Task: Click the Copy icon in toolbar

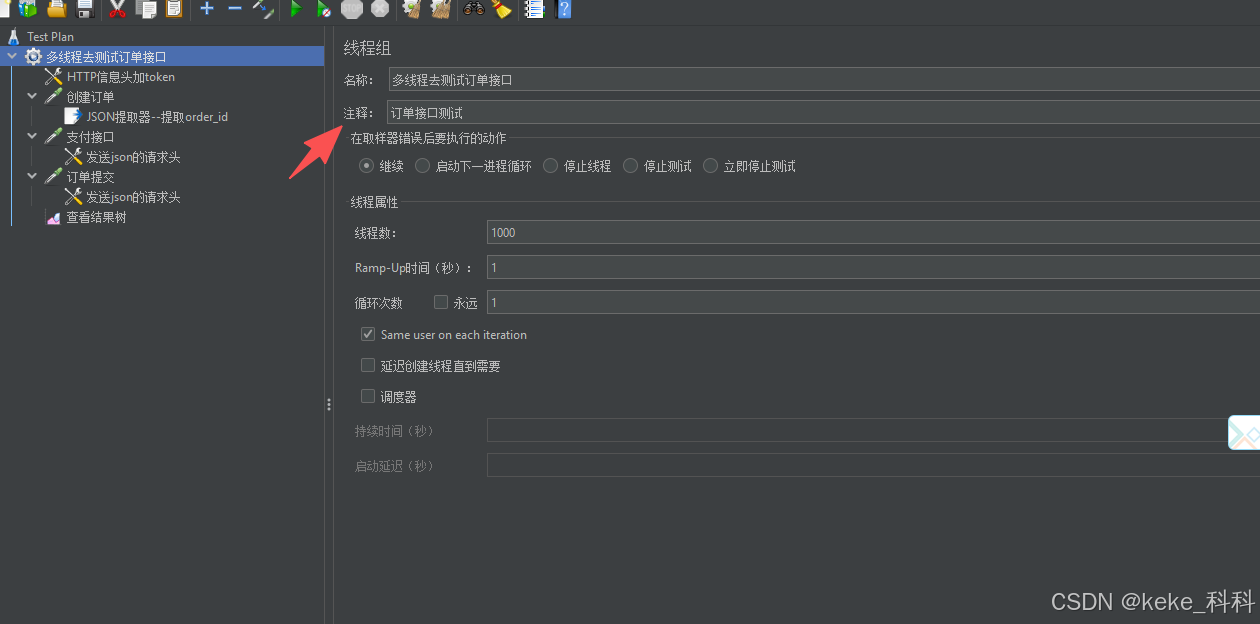Action: pos(146,9)
